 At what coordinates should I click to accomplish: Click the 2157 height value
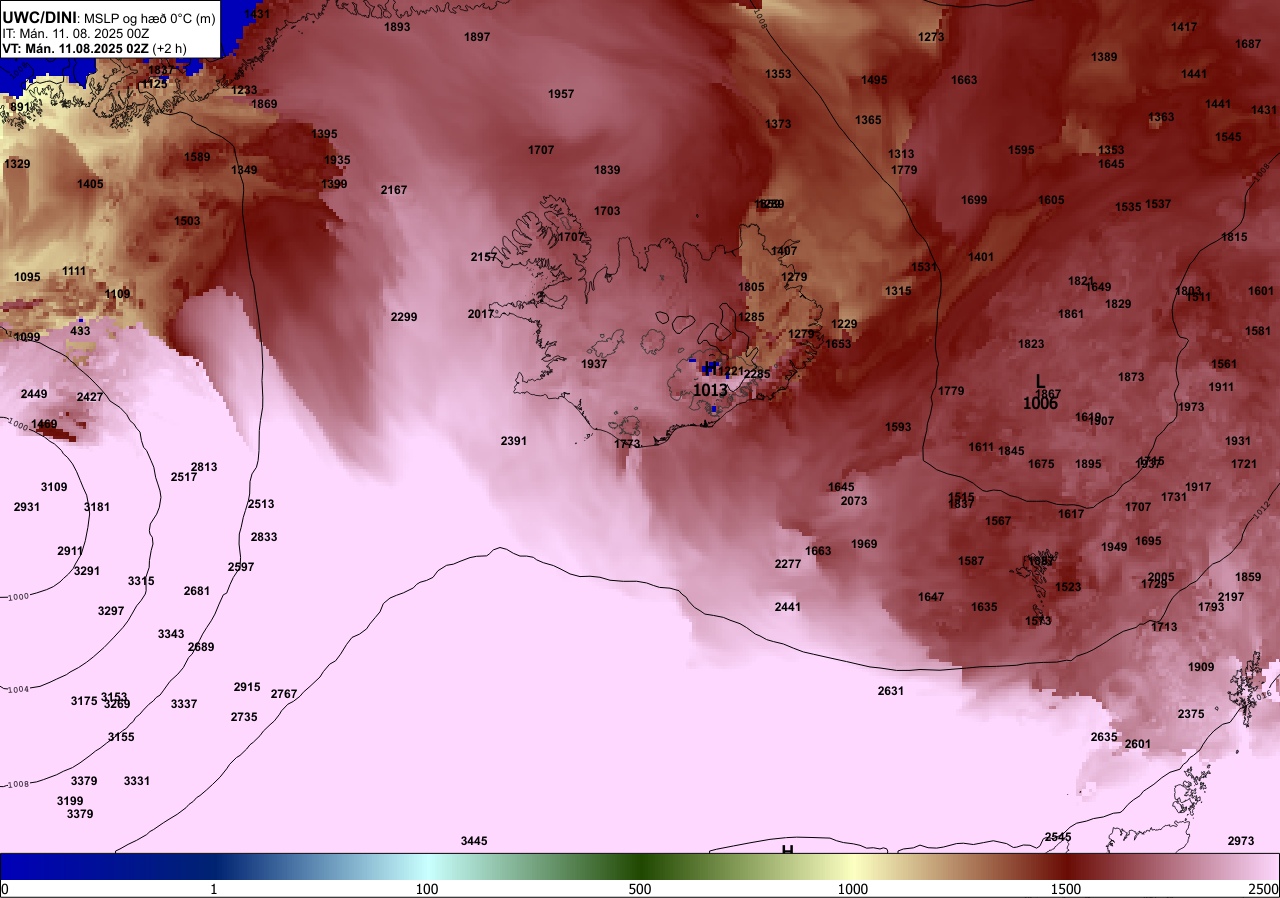(484, 257)
